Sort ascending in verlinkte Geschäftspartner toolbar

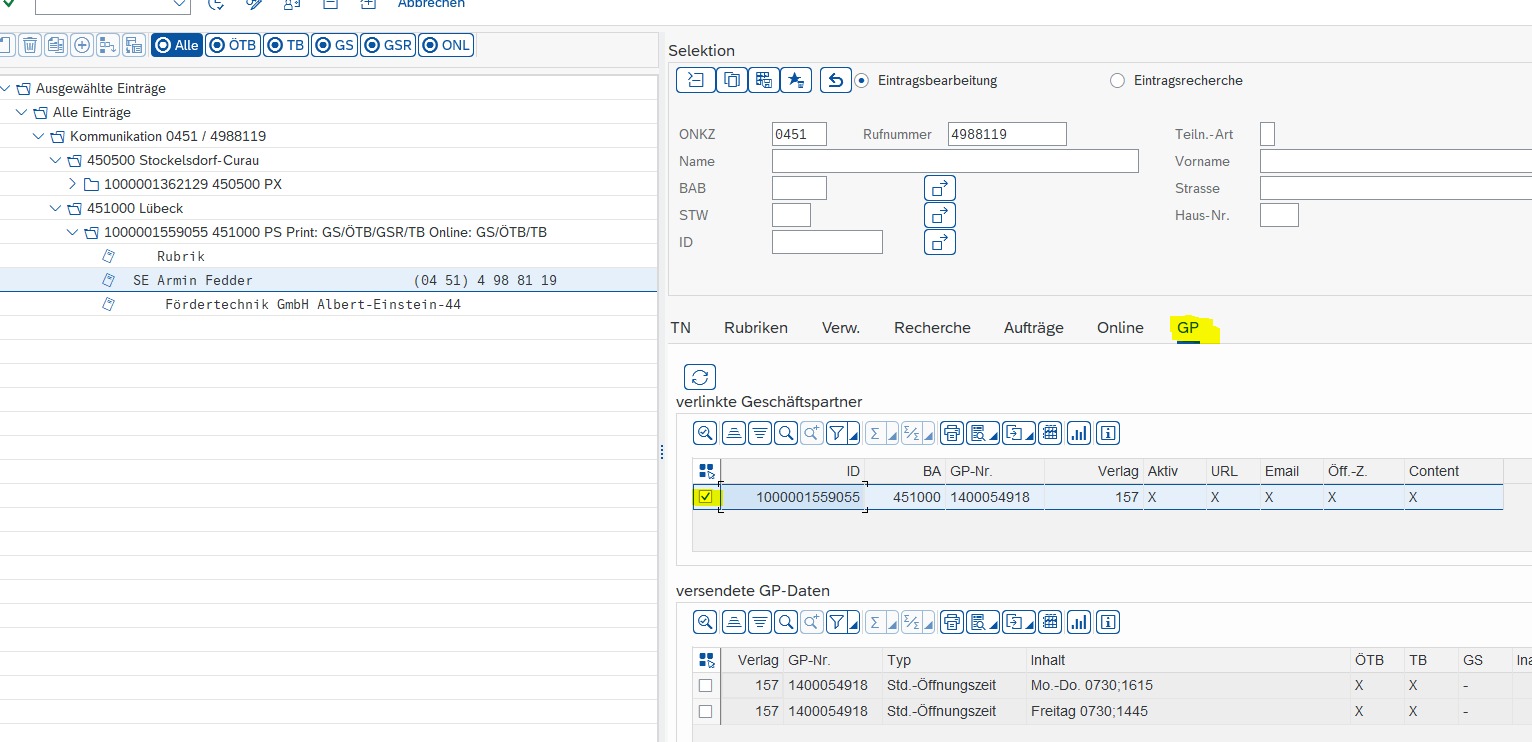(x=734, y=433)
